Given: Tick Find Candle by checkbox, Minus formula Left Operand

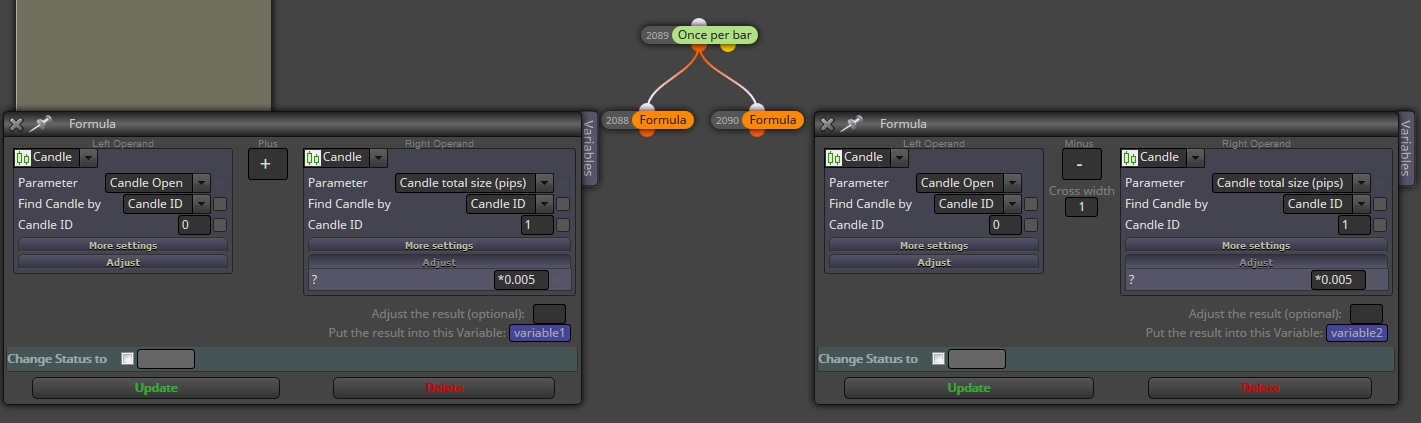Looking at the screenshot, I should pyautogui.click(x=1031, y=204).
